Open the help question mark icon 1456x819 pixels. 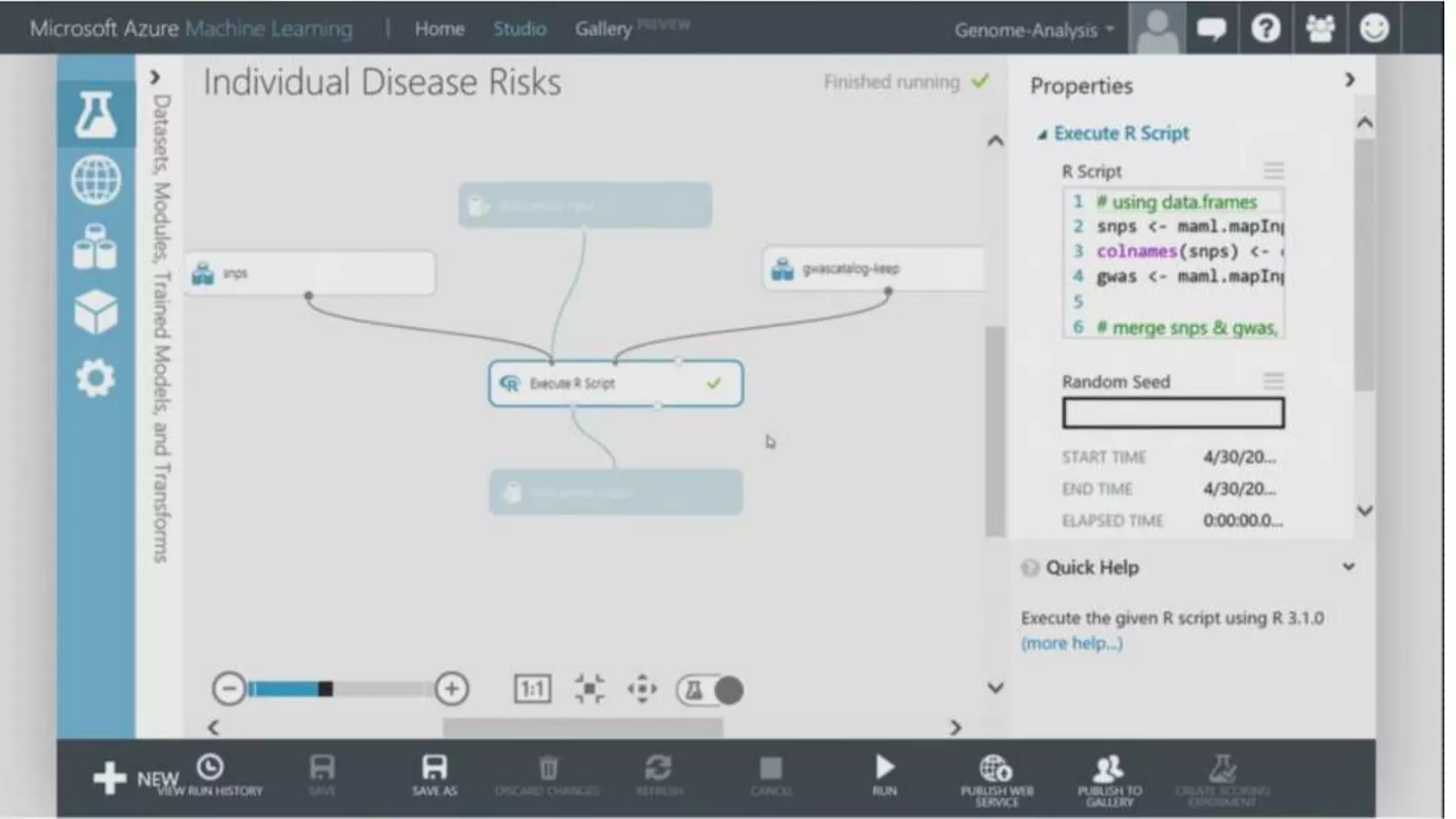click(x=1265, y=28)
